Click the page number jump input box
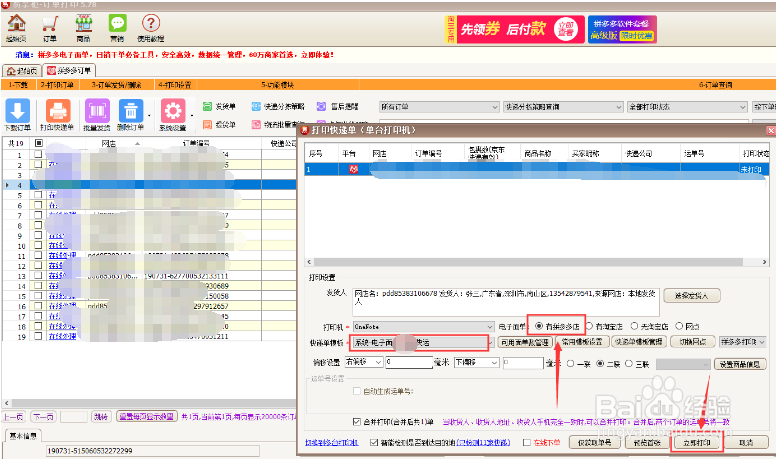776x459 pixels. tap(74, 417)
